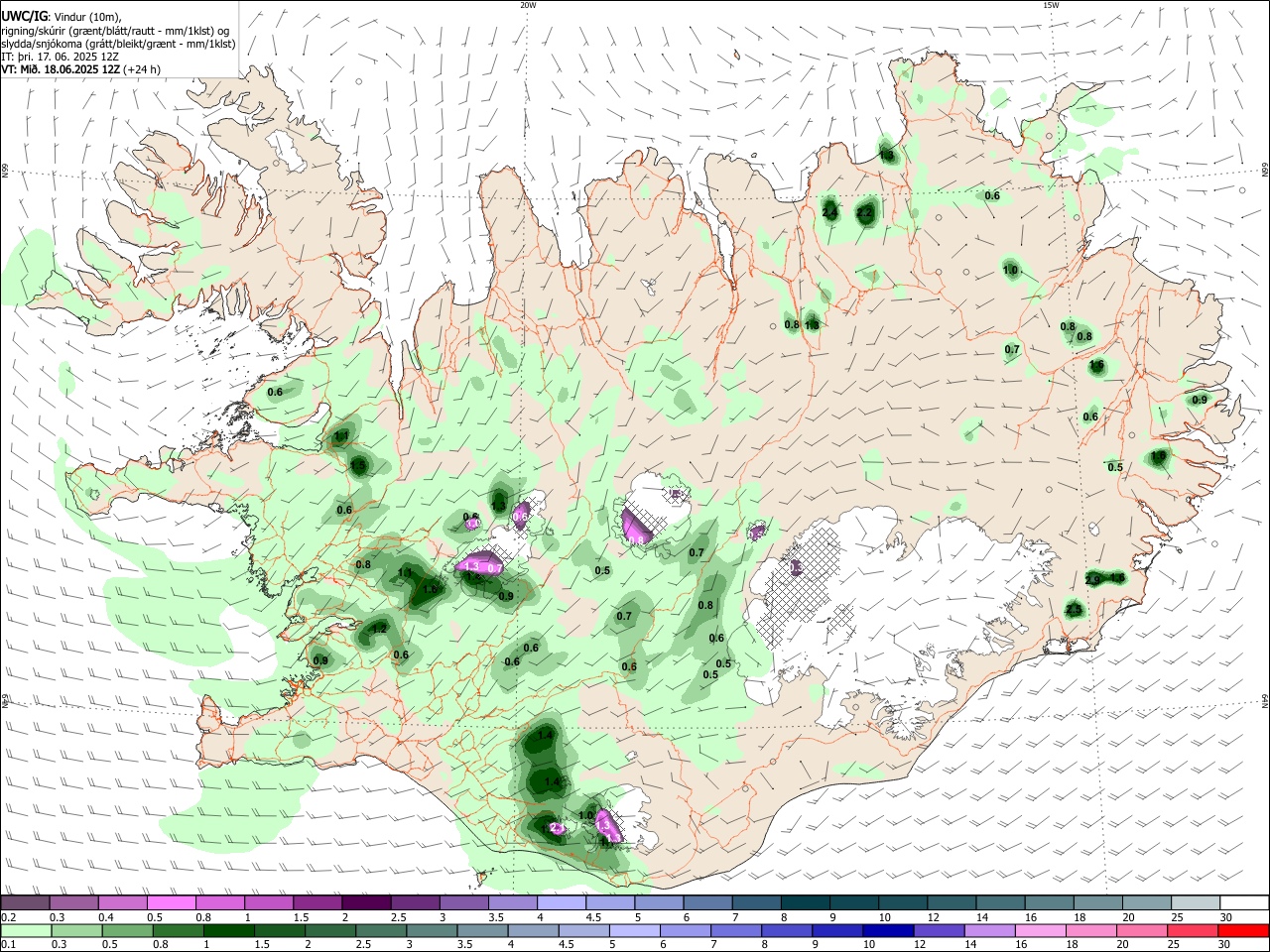Pick rain scale blue swatch between 8 and 9
Screen dimensions: 1270x952
click(787, 930)
